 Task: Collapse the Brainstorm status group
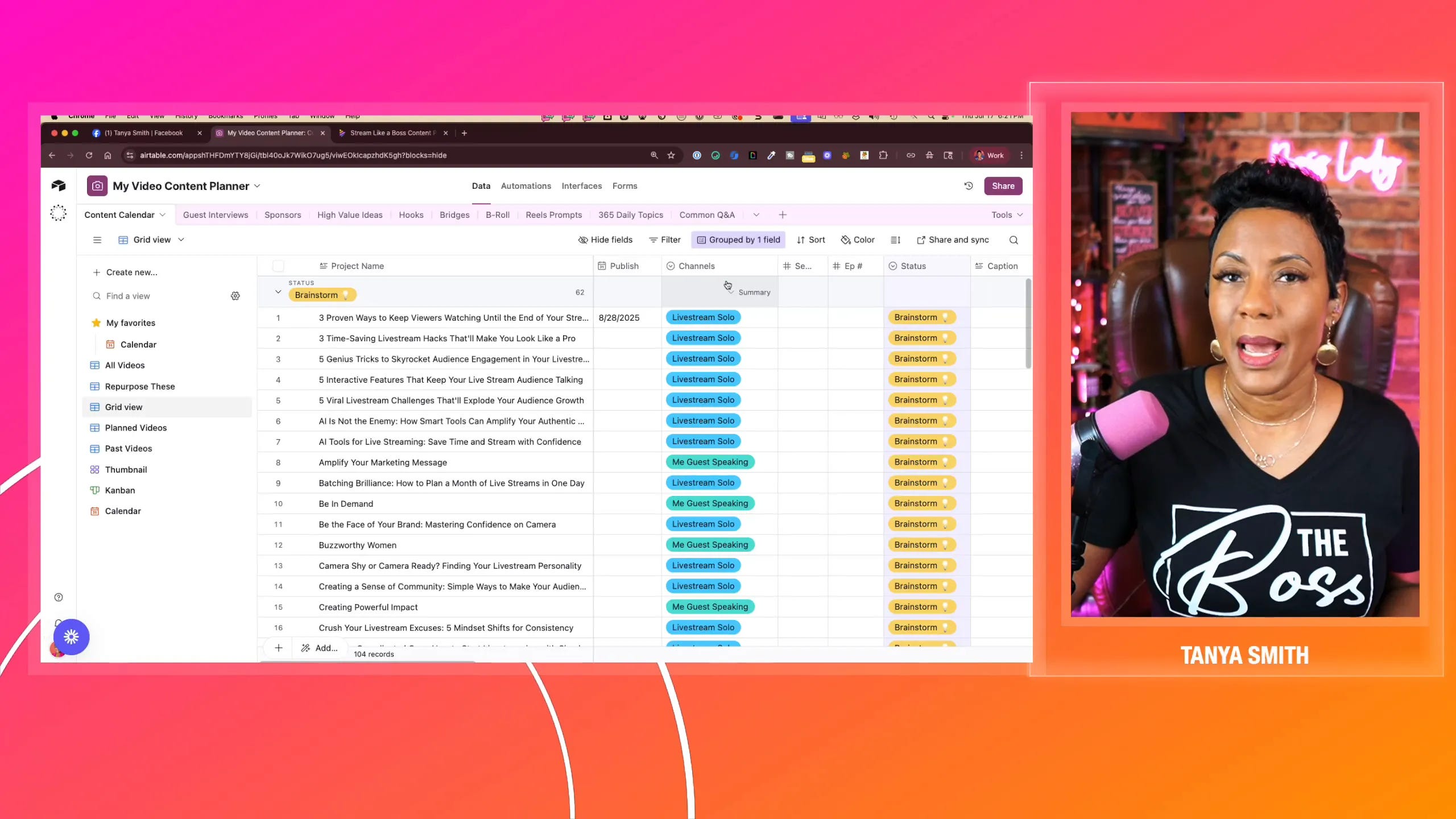(278, 292)
